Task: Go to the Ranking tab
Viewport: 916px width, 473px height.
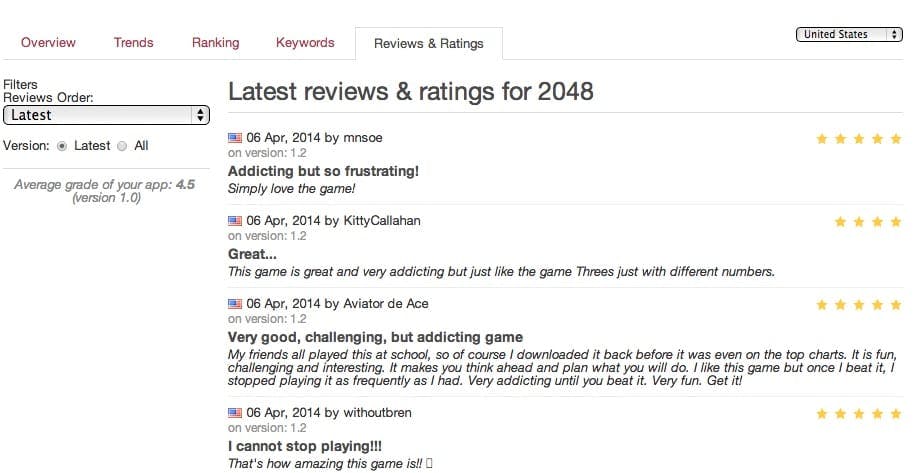Action: 215,43
